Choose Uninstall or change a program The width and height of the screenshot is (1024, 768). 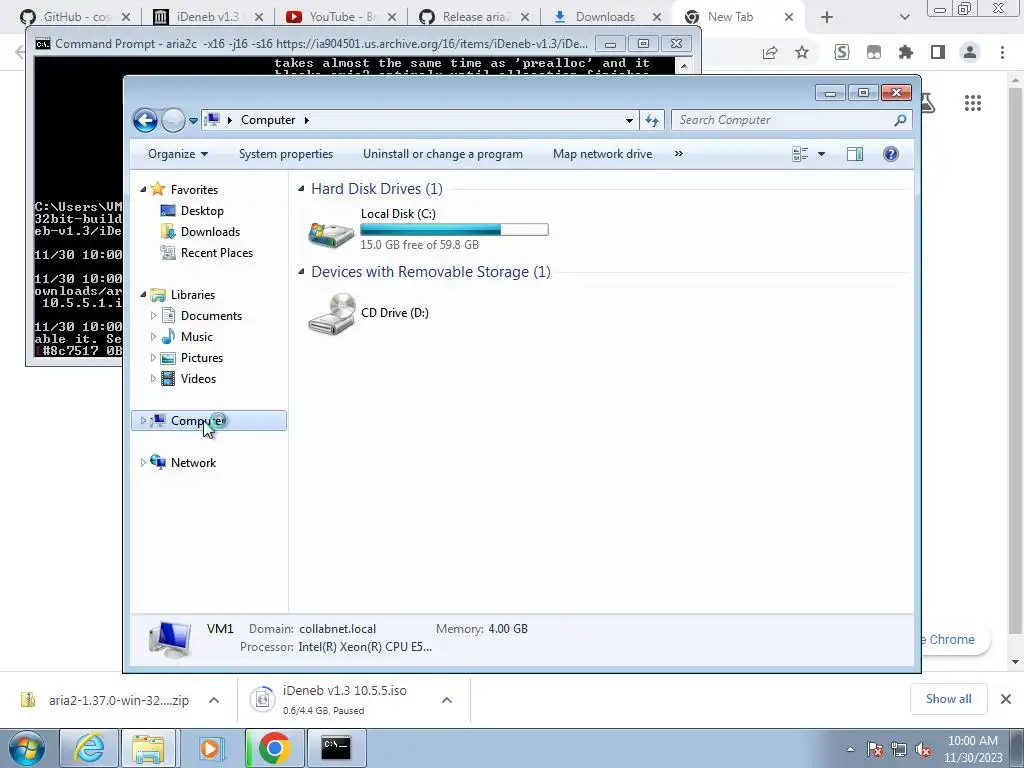443,154
